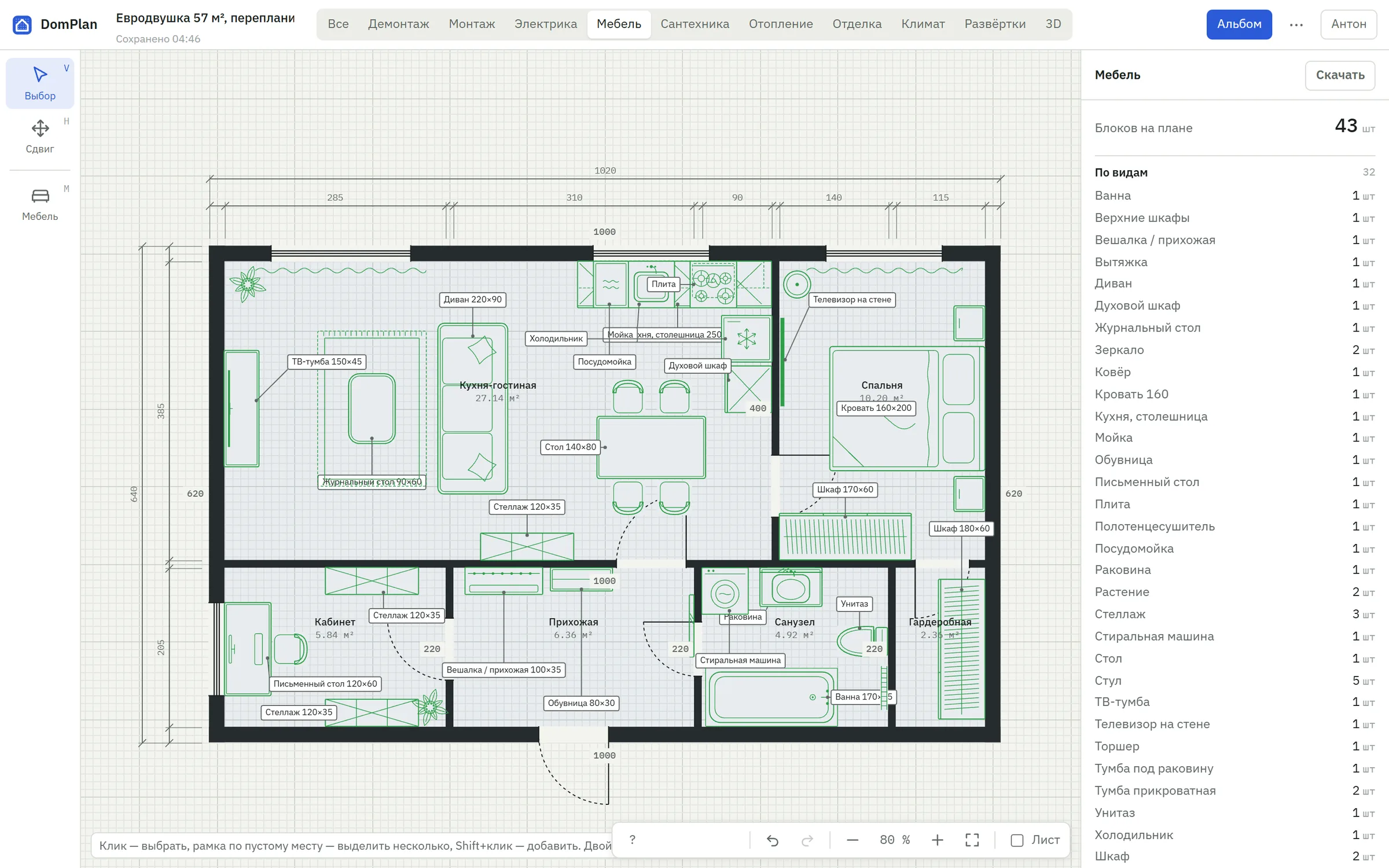
Task: Select the Холодильник label on plan
Action: [x=556, y=339]
